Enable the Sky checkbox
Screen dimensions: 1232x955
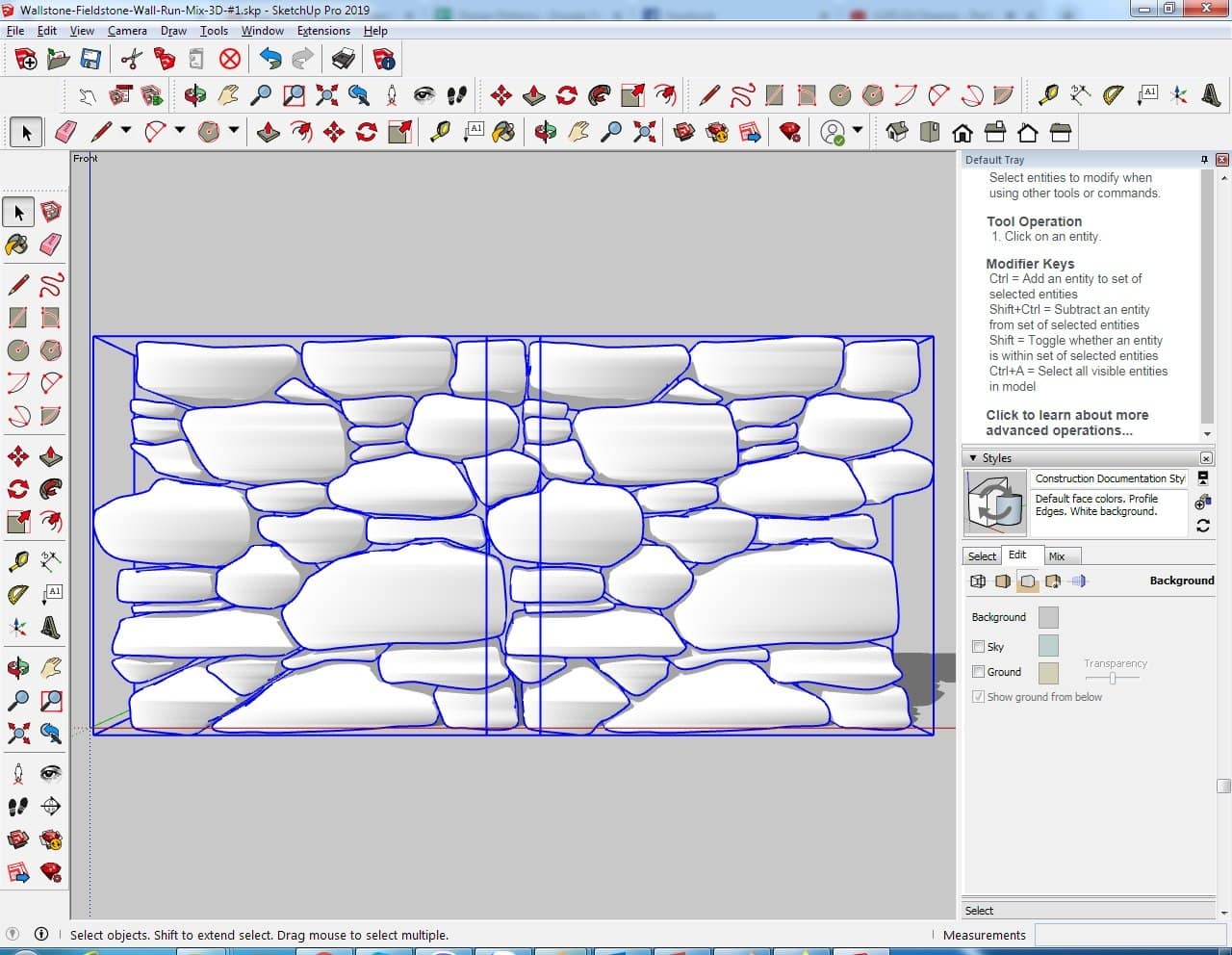(978, 647)
